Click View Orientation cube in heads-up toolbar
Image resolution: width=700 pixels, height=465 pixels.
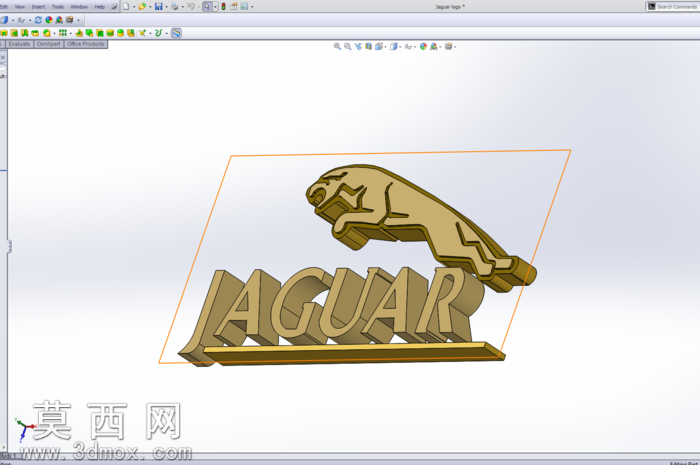[x=379, y=46]
